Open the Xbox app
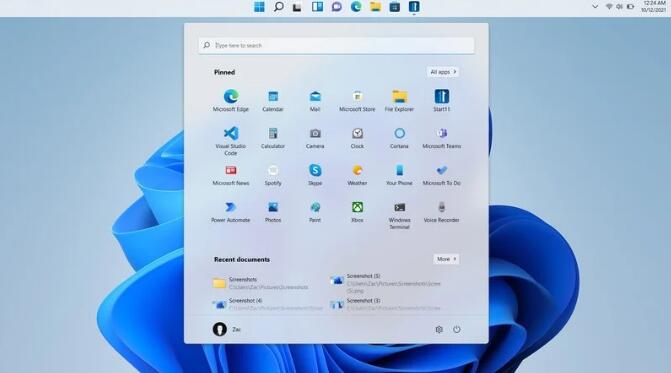 click(357, 212)
